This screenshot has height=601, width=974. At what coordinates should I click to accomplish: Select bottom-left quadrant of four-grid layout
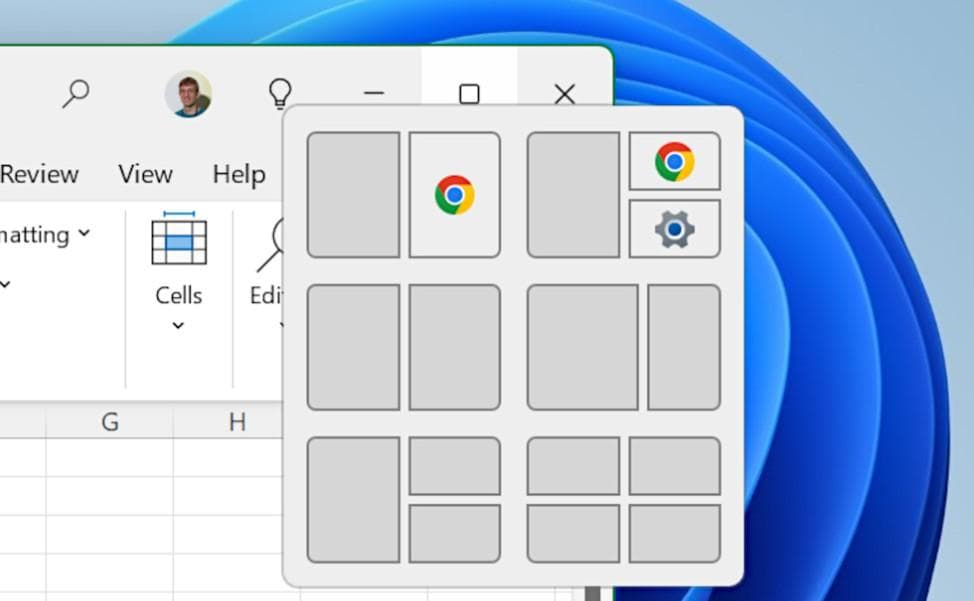point(573,534)
